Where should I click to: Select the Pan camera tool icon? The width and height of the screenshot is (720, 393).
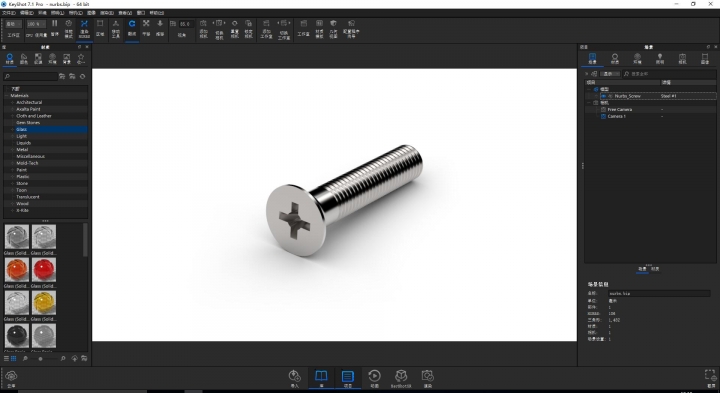(146, 28)
